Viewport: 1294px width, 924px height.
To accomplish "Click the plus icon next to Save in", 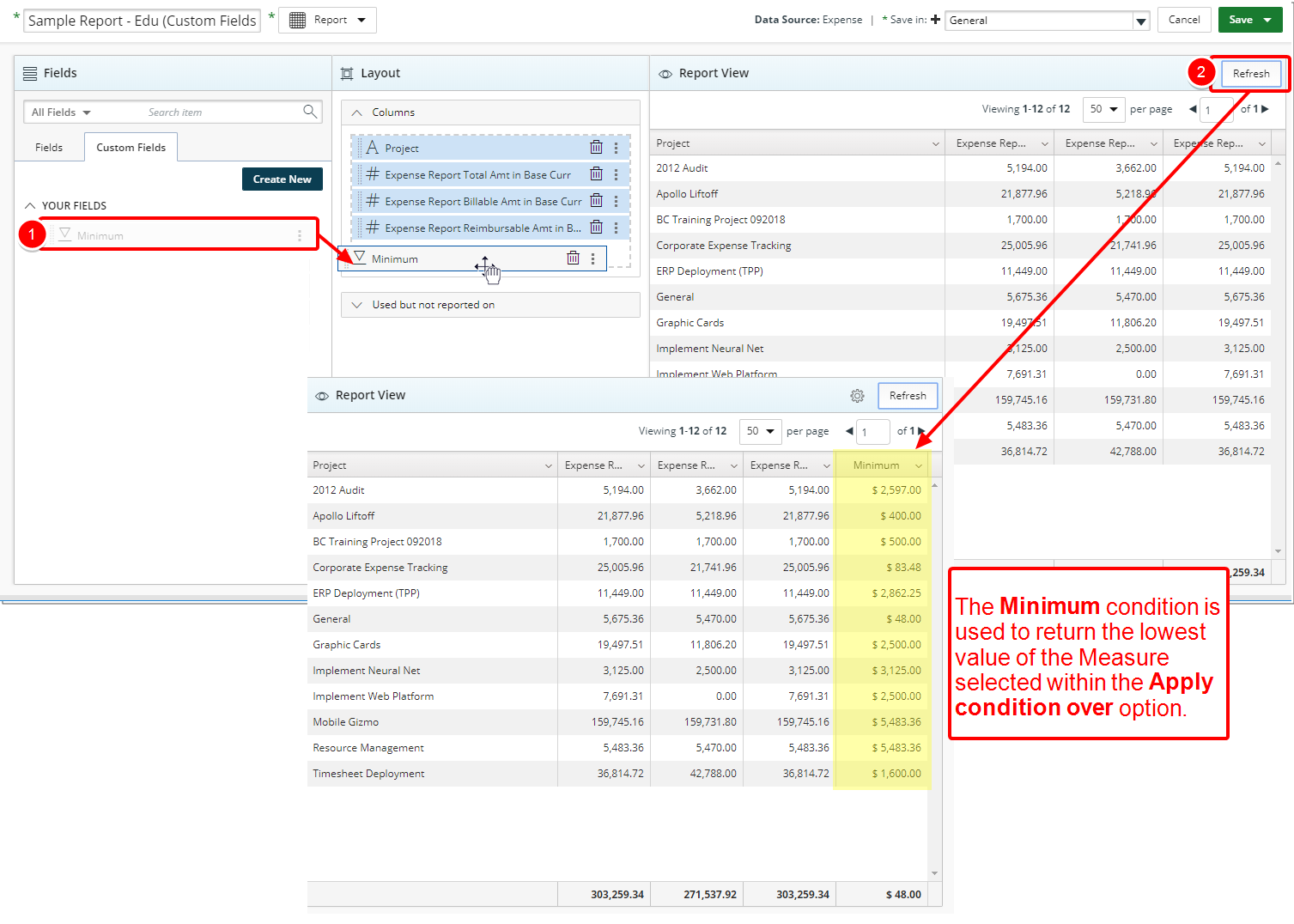I will (935, 20).
